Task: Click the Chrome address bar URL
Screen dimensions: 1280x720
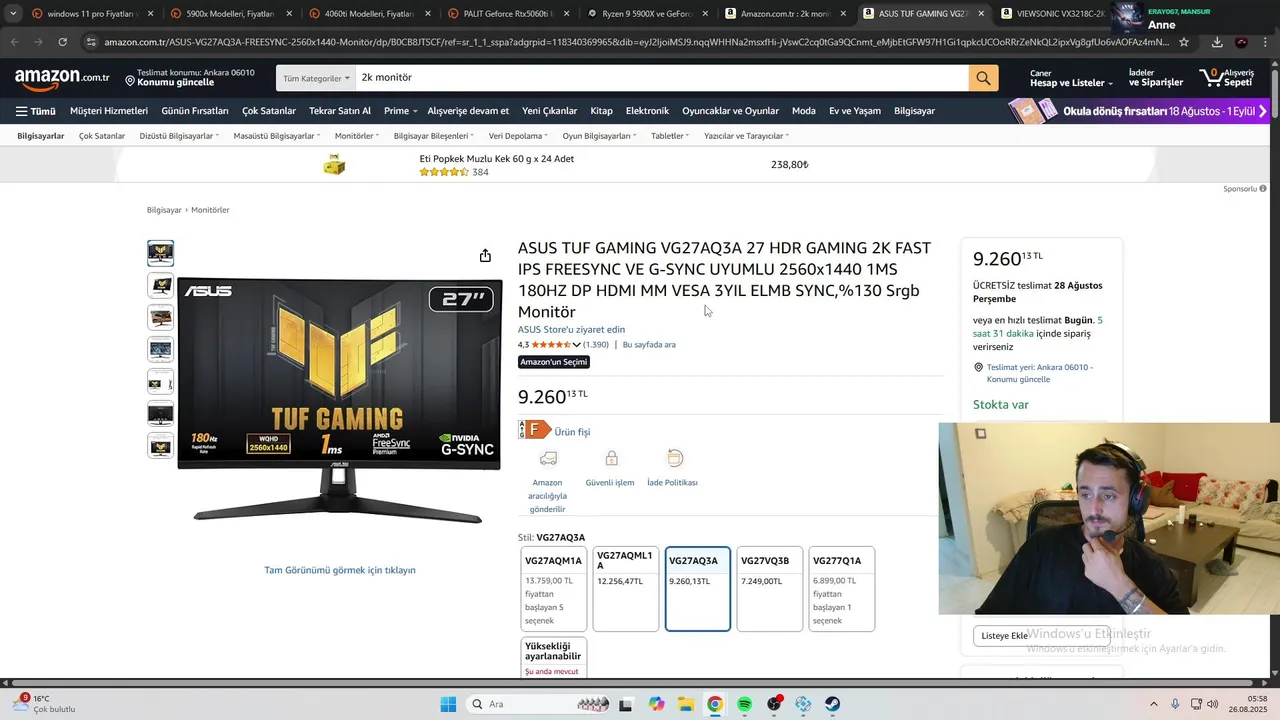Action: point(636,42)
